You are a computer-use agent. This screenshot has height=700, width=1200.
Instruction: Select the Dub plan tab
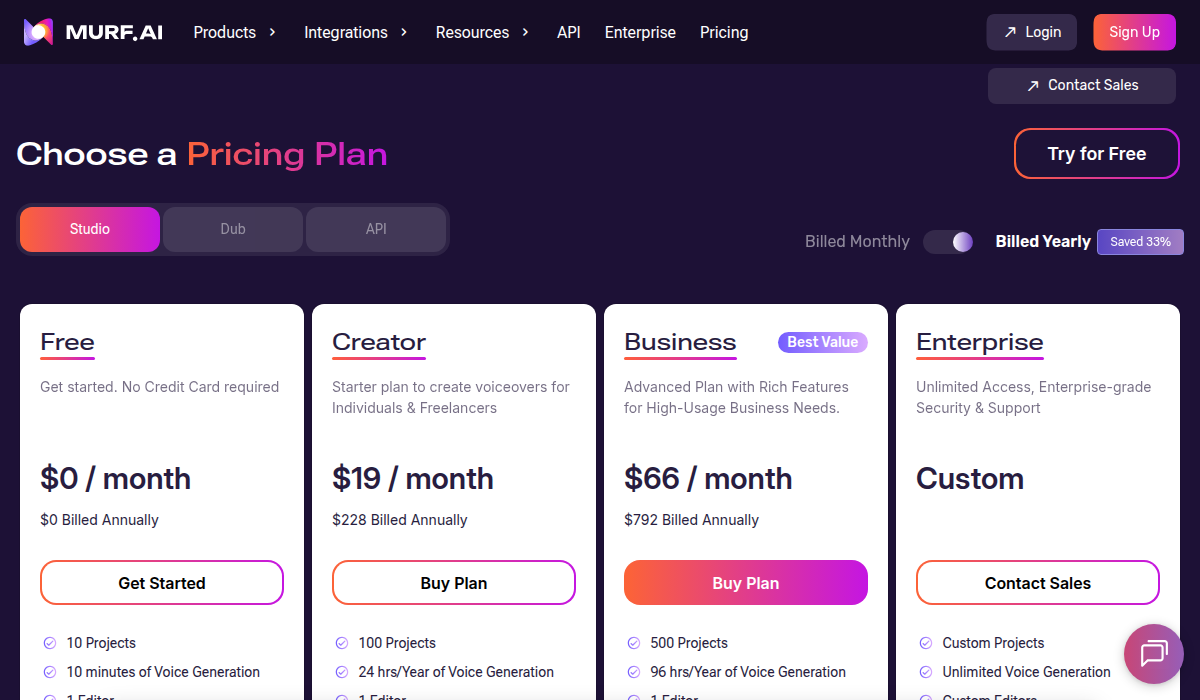coord(232,229)
